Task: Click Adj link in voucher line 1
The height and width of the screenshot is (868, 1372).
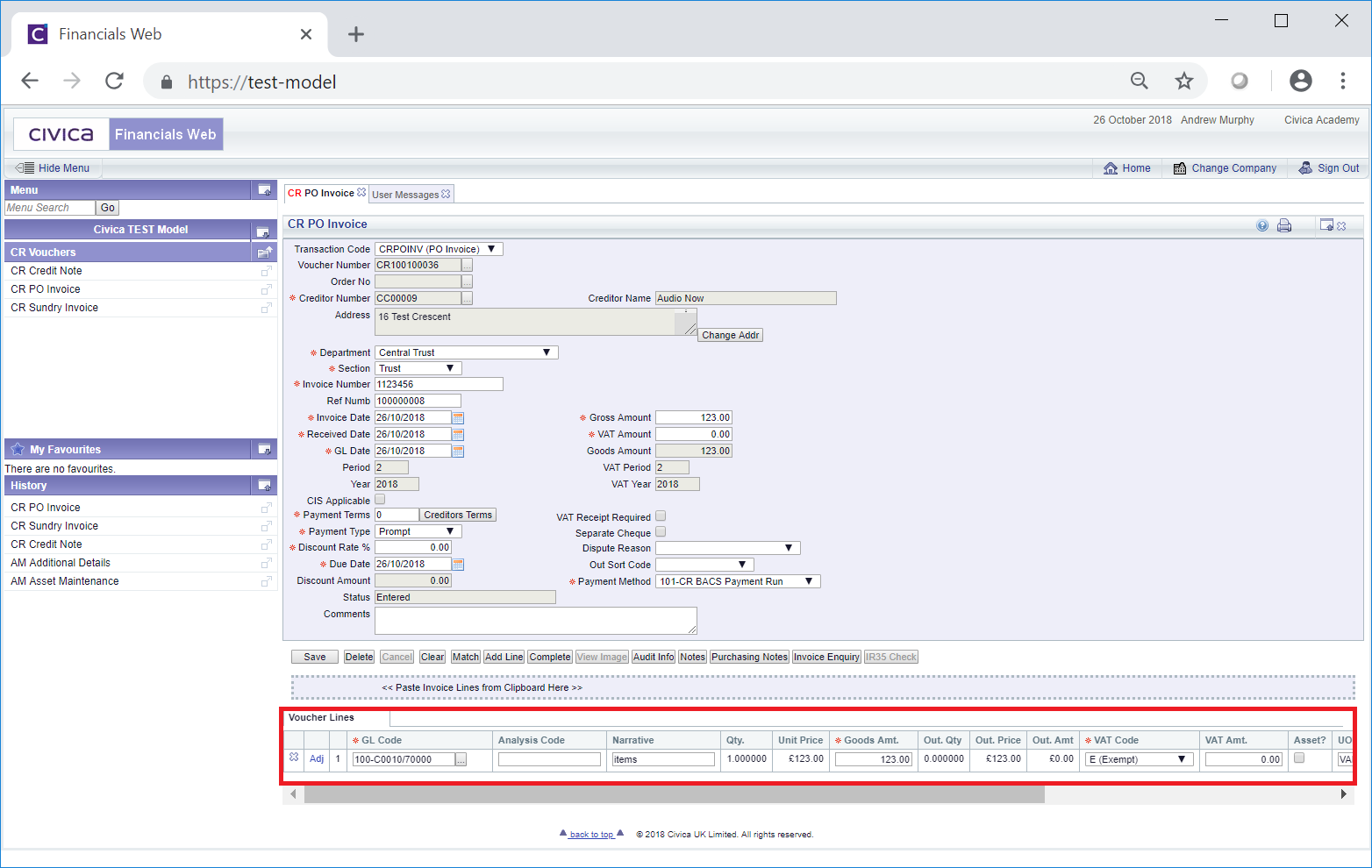Action: pyautogui.click(x=317, y=758)
